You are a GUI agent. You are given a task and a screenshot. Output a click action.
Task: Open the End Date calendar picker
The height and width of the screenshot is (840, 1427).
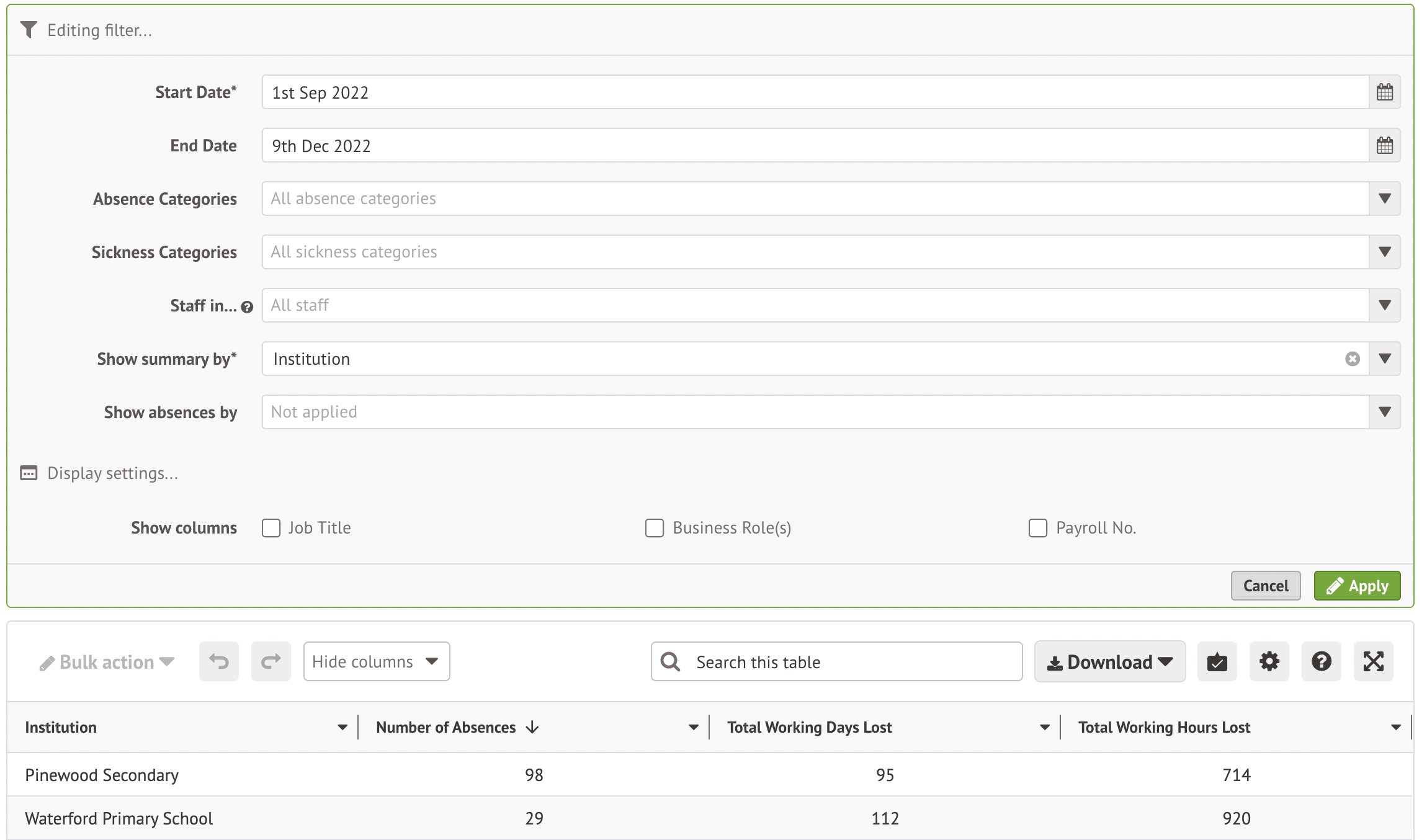1384,146
